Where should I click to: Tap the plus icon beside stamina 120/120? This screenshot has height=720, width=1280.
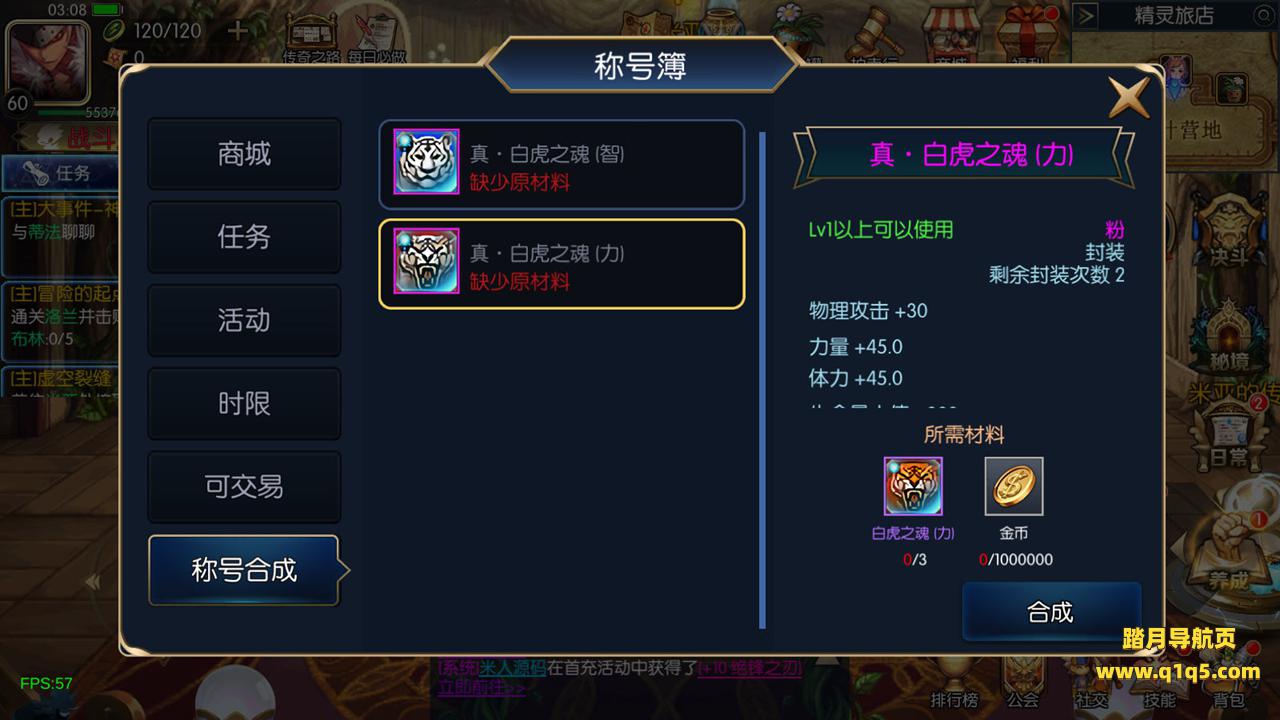pos(238,30)
